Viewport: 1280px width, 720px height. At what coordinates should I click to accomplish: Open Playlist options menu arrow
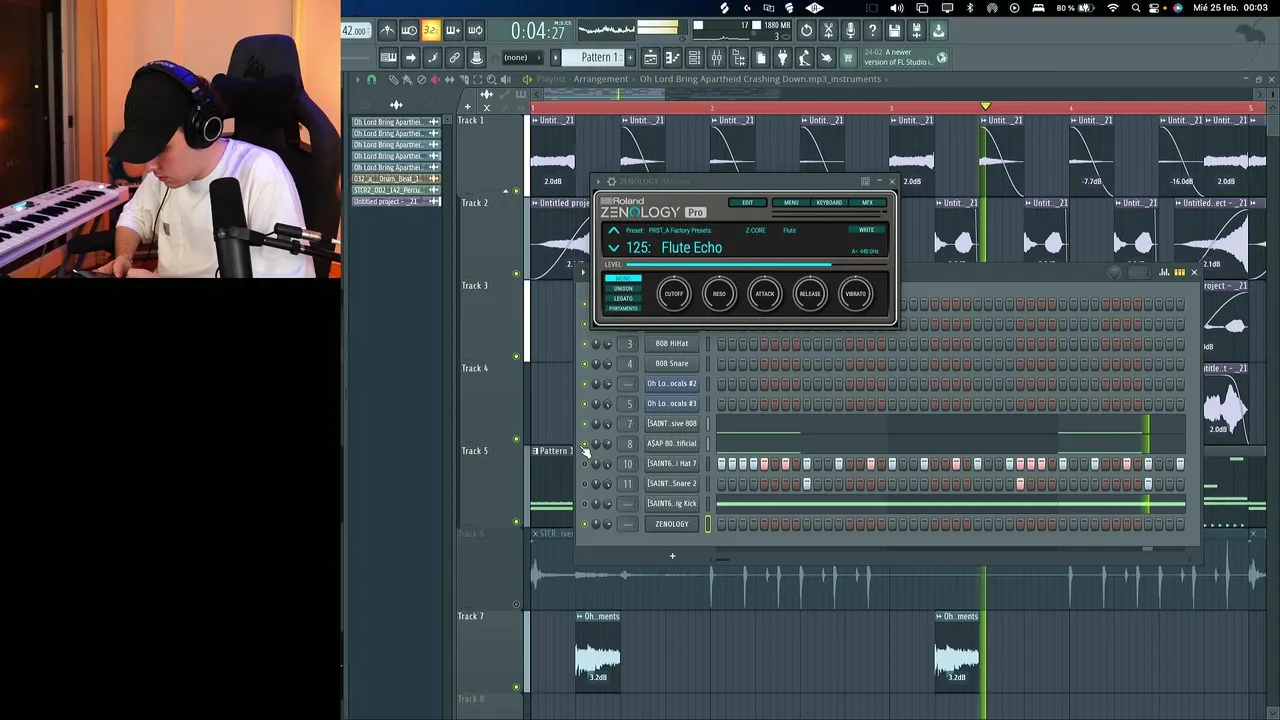click(358, 79)
